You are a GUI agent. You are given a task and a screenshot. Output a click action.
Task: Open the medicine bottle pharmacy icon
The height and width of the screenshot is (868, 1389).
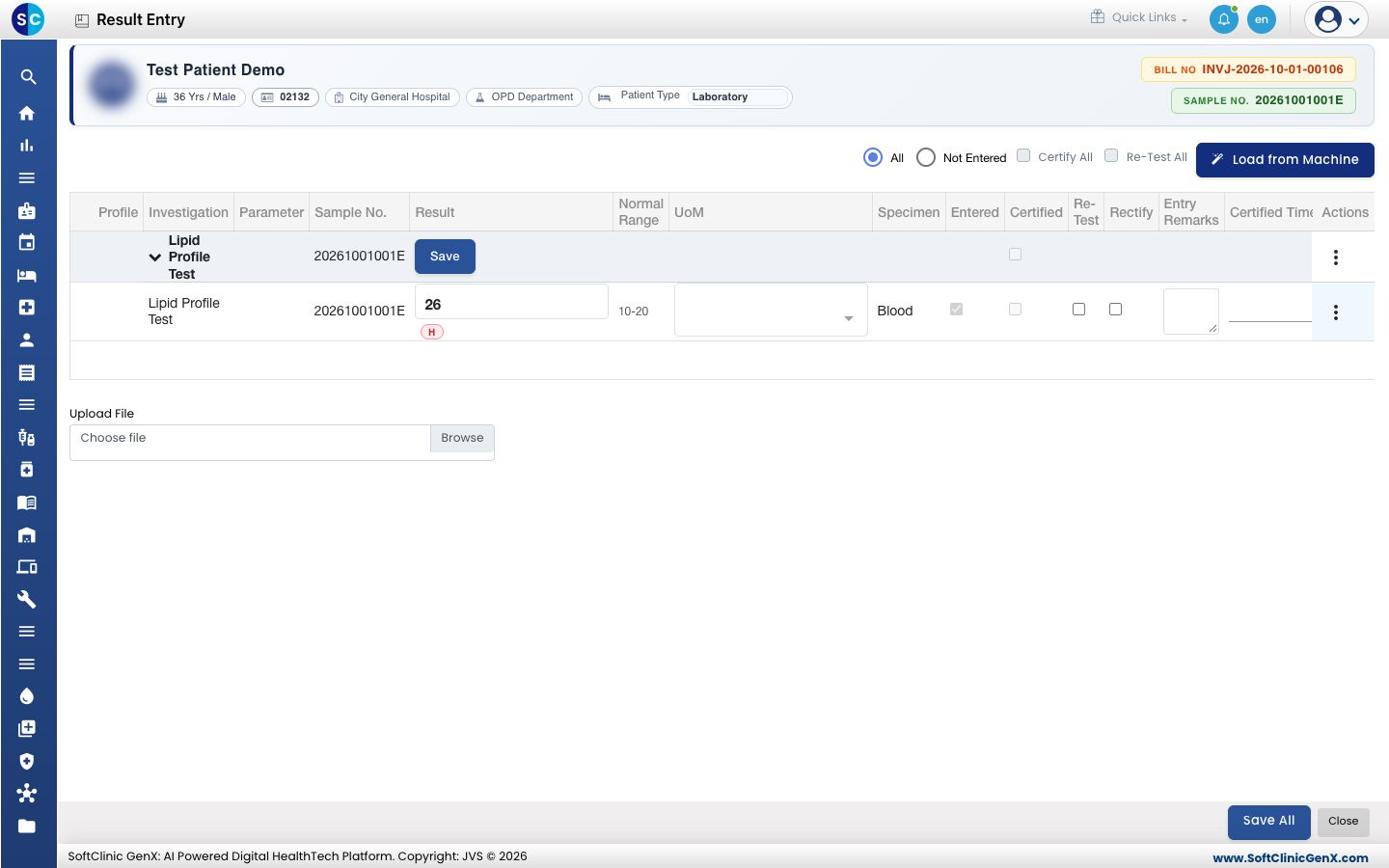coord(27,470)
